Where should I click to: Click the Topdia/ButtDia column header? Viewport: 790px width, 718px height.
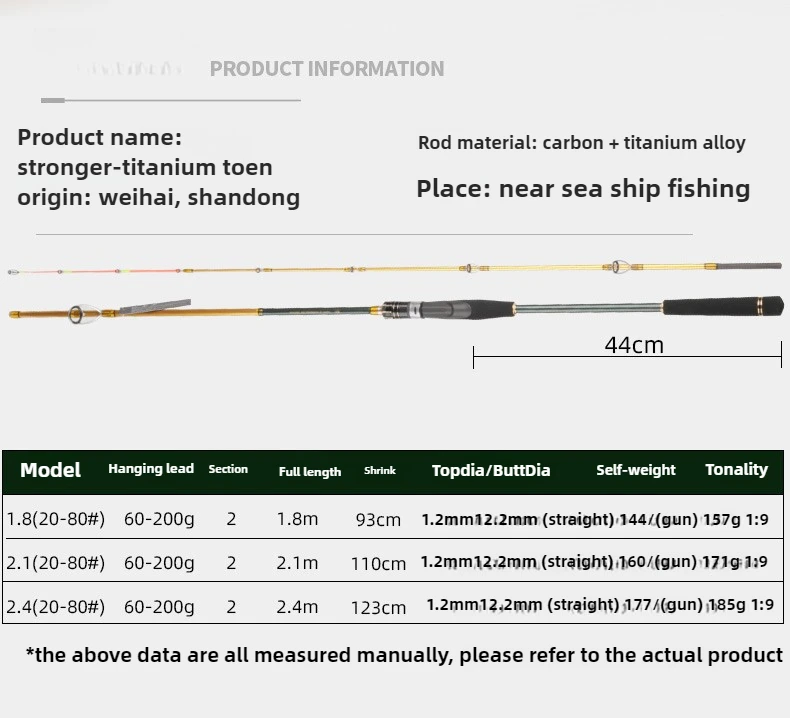(491, 470)
